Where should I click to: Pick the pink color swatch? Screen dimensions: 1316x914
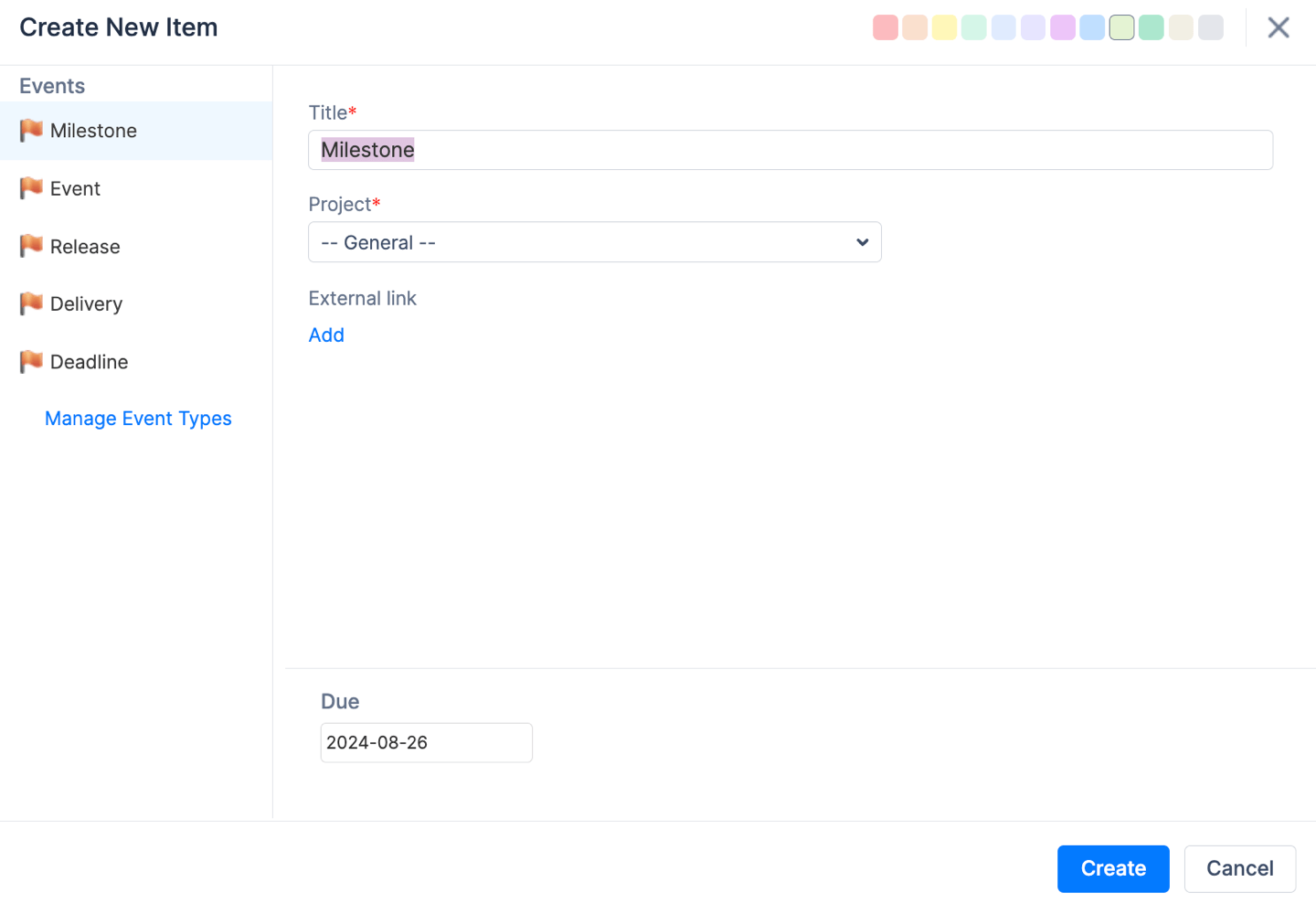click(886, 27)
